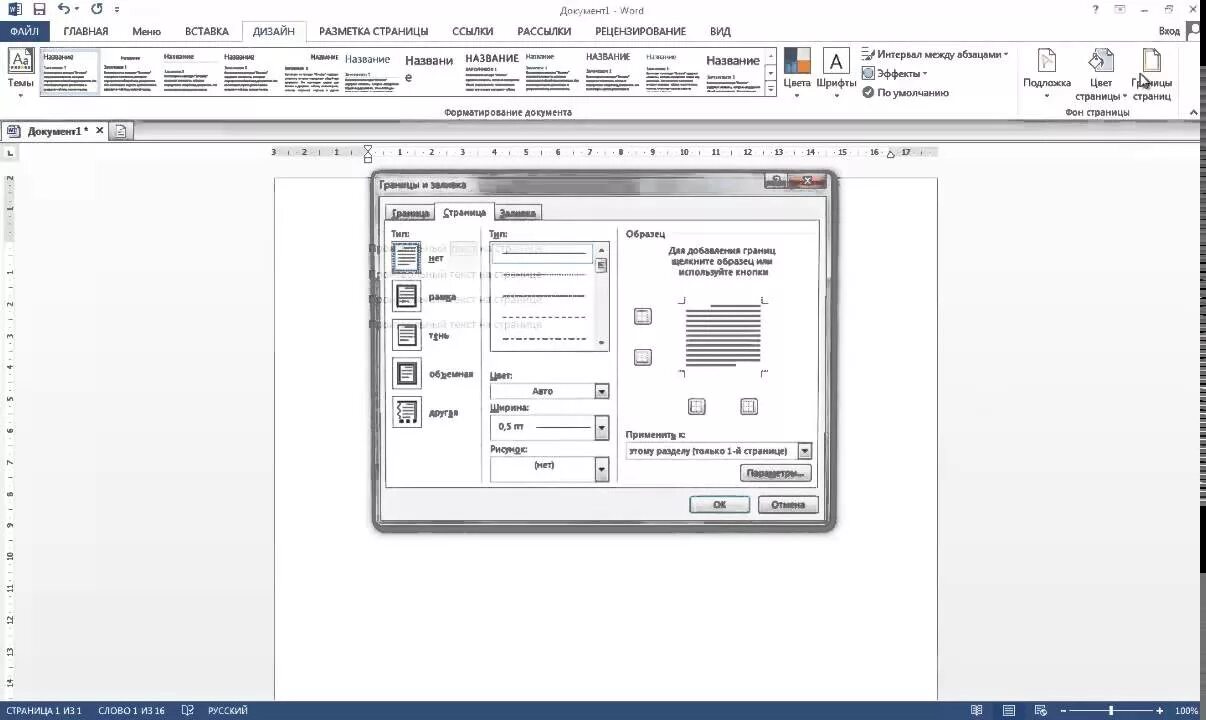Click РУССКИЙ language in status bar
Viewport: 1206px width, 720px height.
(x=228, y=711)
